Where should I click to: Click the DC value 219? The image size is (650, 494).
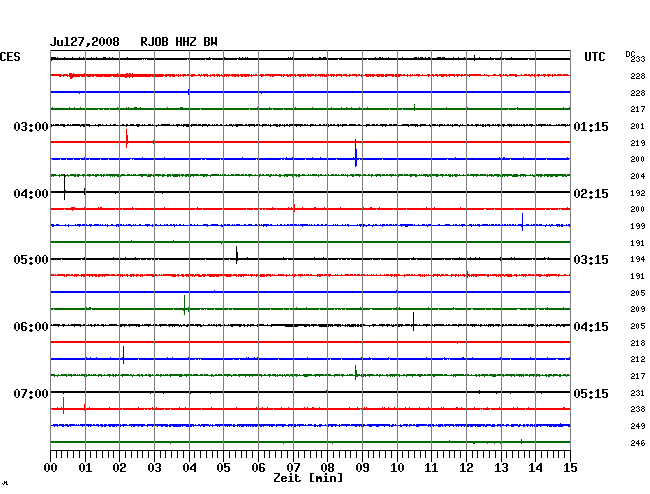(x=638, y=143)
